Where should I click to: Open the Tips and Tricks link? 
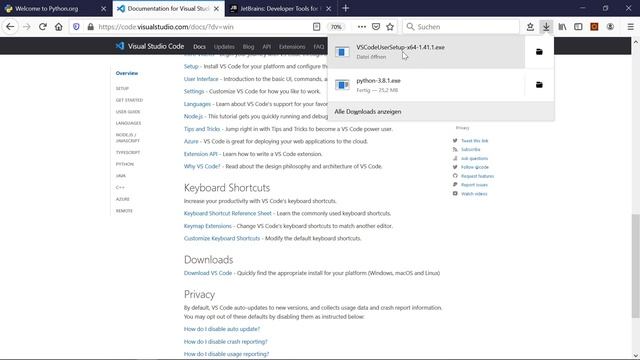pos(202,129)
